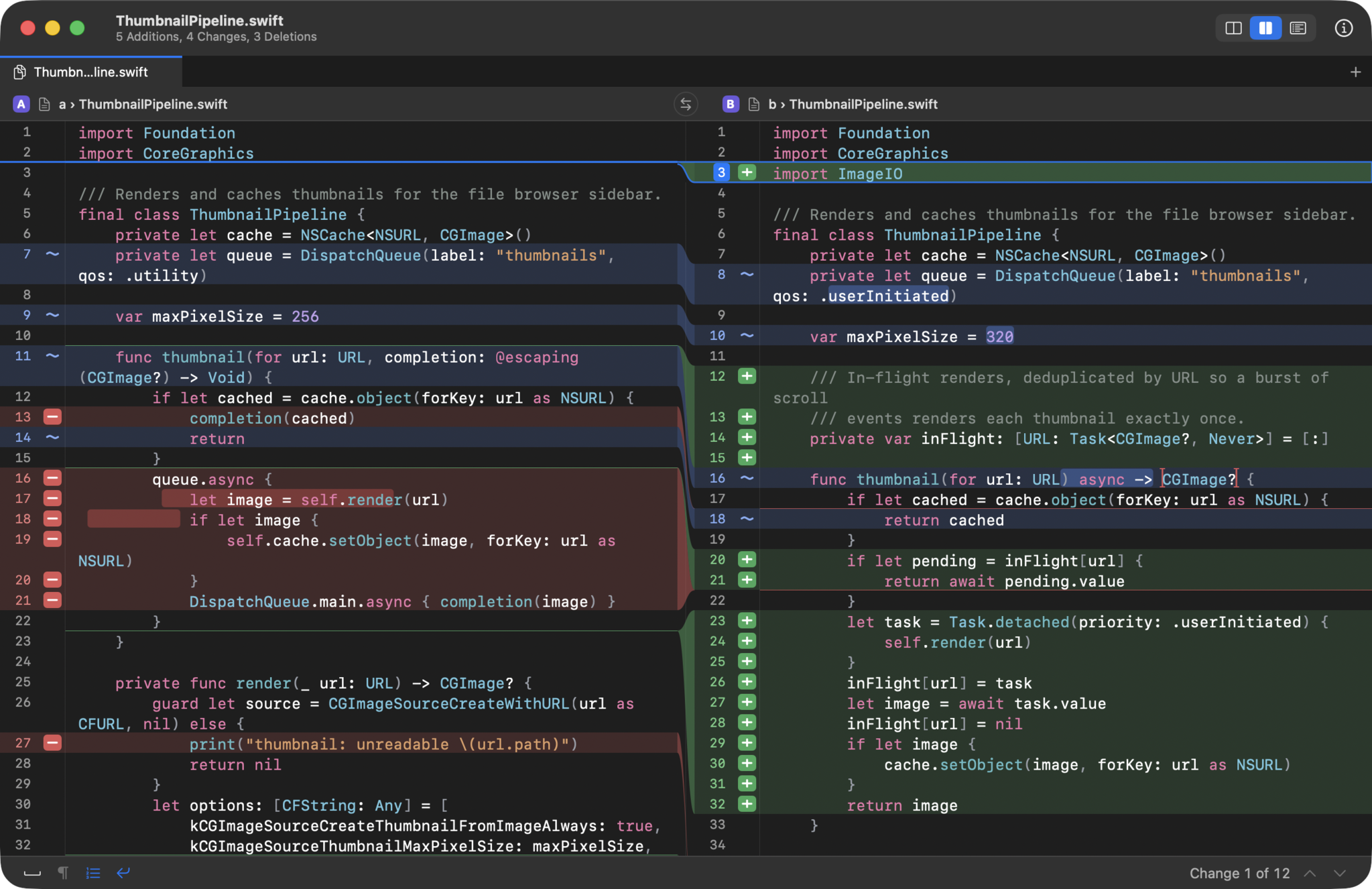Add a new tab with plus button
This screenshot has height=889, width=1372.
pyautogui.click(x=1355, y=72)
